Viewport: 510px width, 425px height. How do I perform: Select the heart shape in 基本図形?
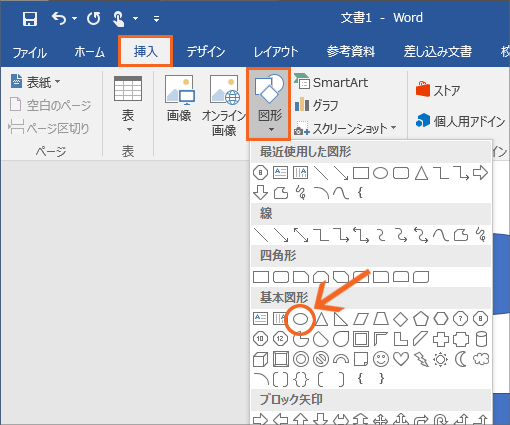(x=401, y=359)
